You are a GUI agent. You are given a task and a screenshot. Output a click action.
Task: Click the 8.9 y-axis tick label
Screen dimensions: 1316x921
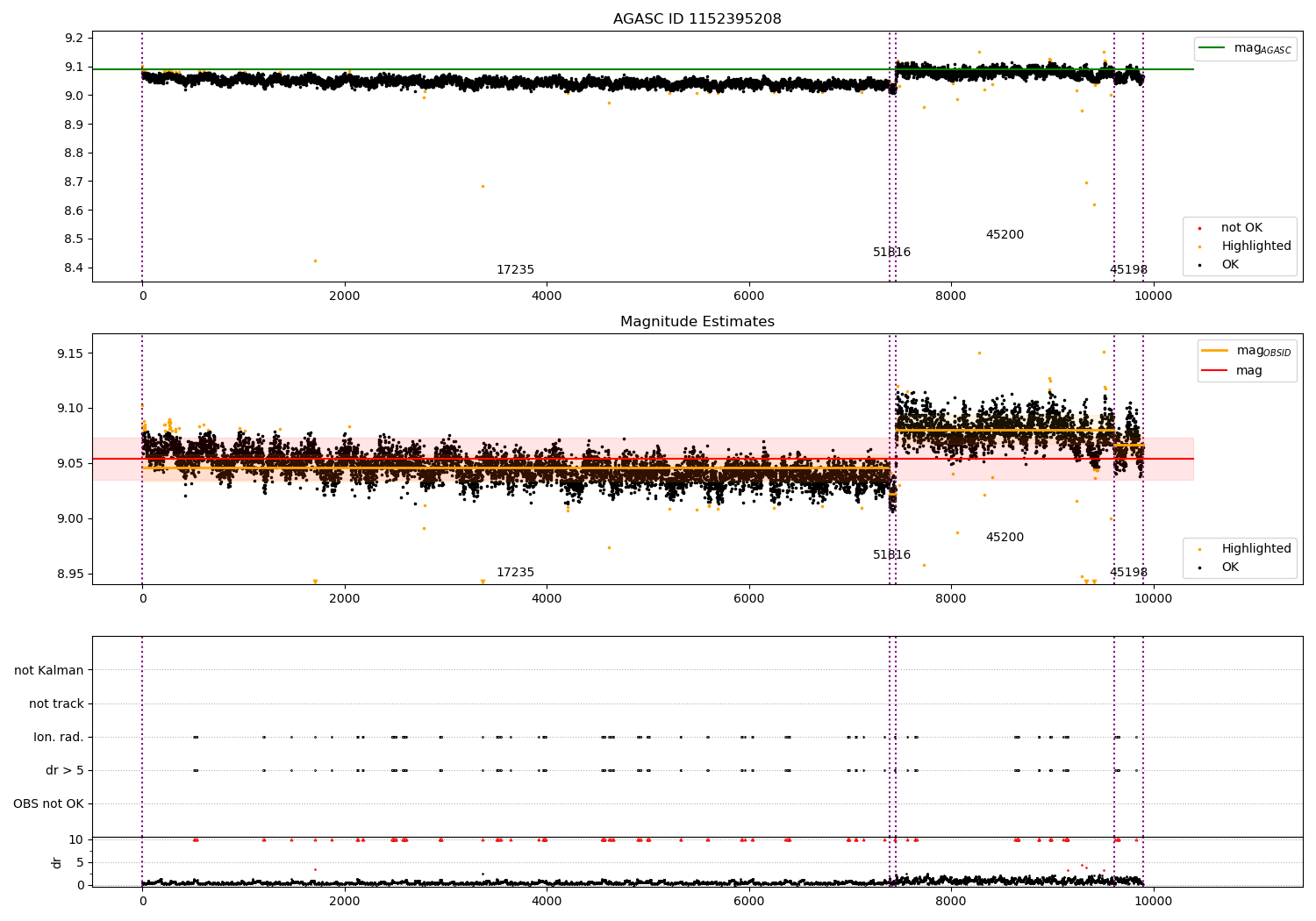point(75,125)
